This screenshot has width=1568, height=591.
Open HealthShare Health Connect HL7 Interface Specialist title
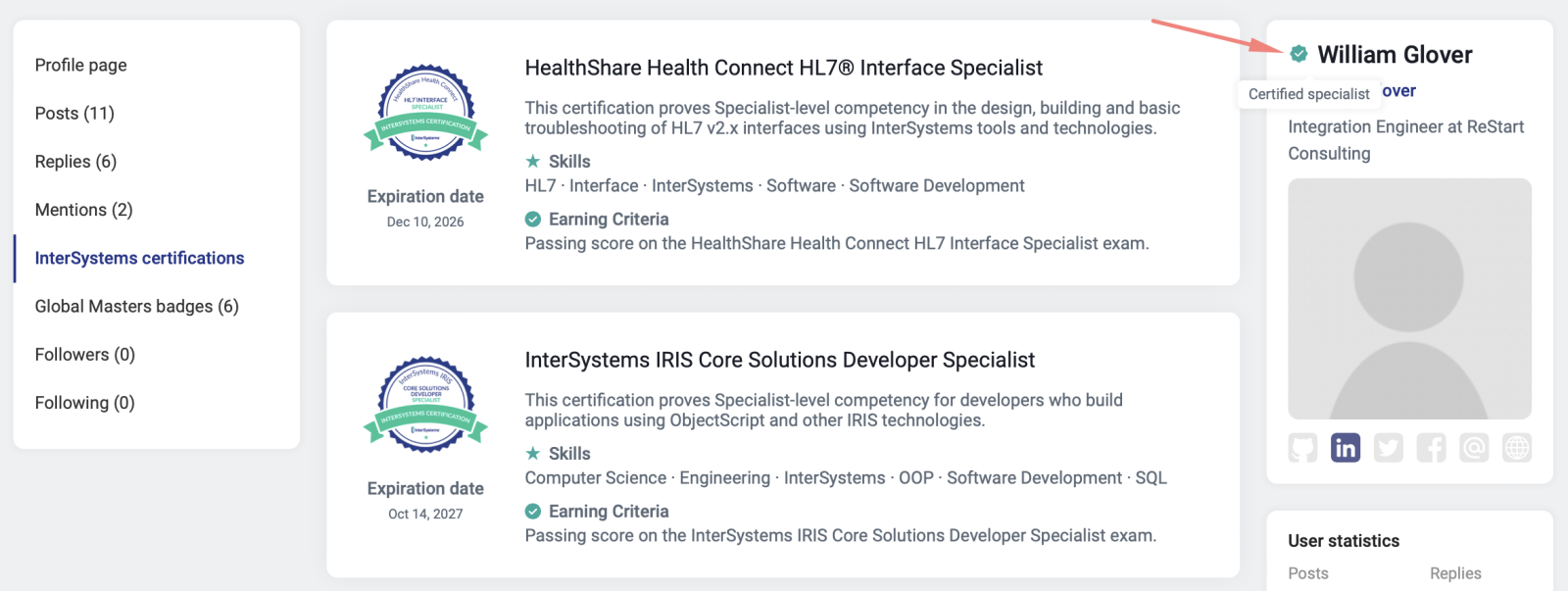click(x=783, y=68)
